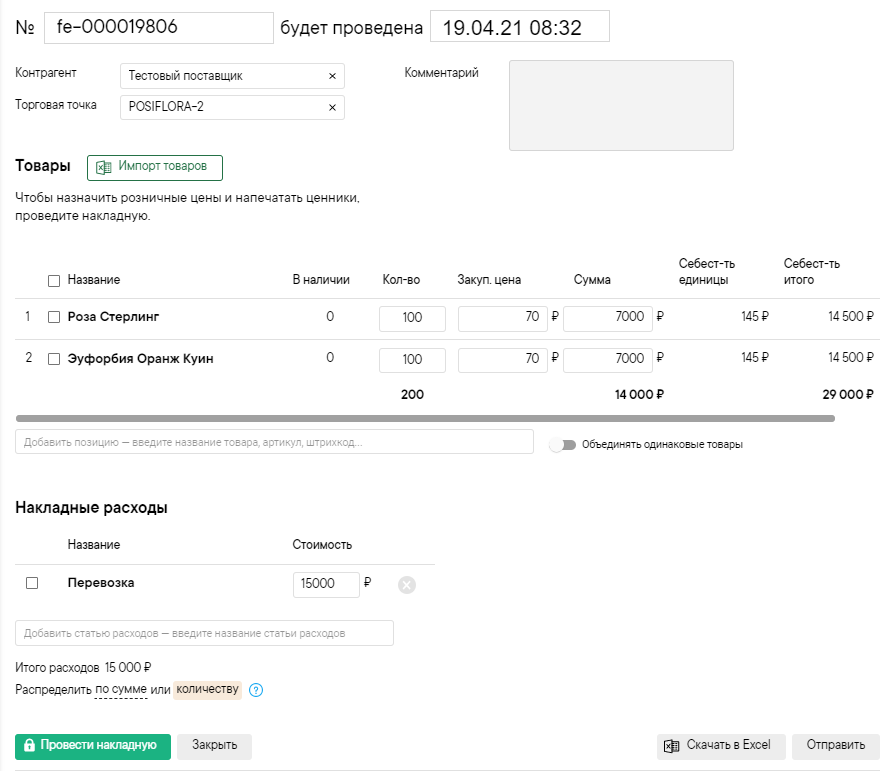This screenshot has width=888, height=771.
Task: Choose distribution по сумме link
Action: (121, 689)
